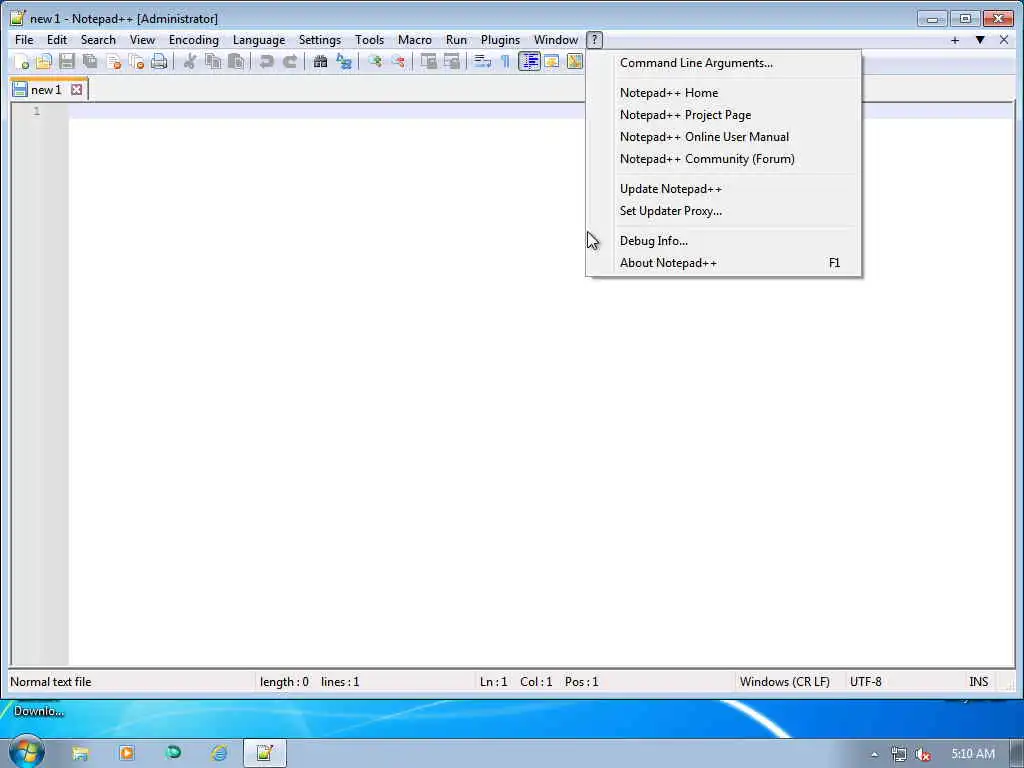Open the File menu
1024x768 pixels.
24,40
